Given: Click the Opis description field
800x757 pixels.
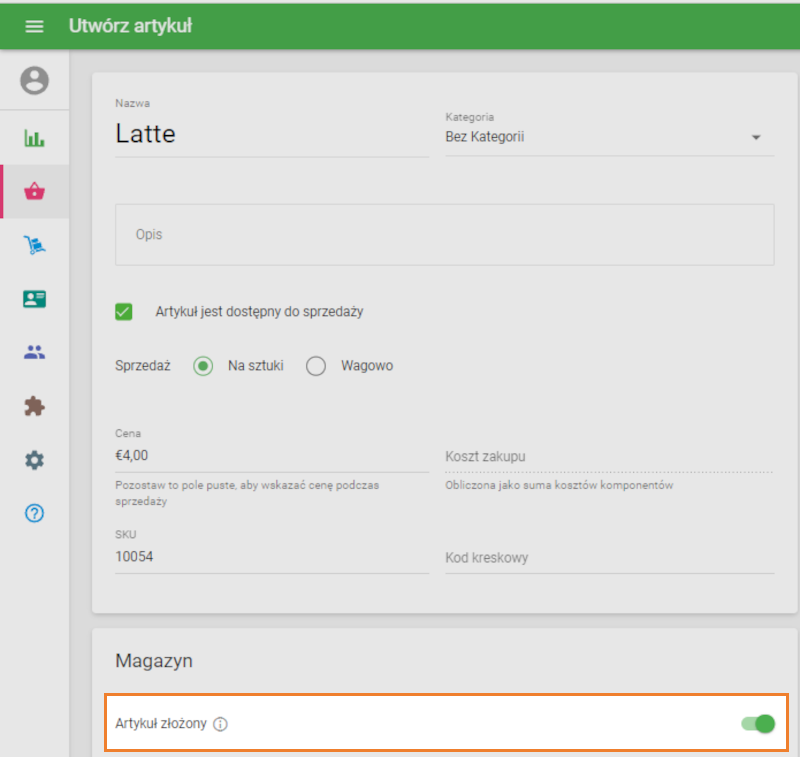Looking at the screenshot, I should tap(444, 235).
